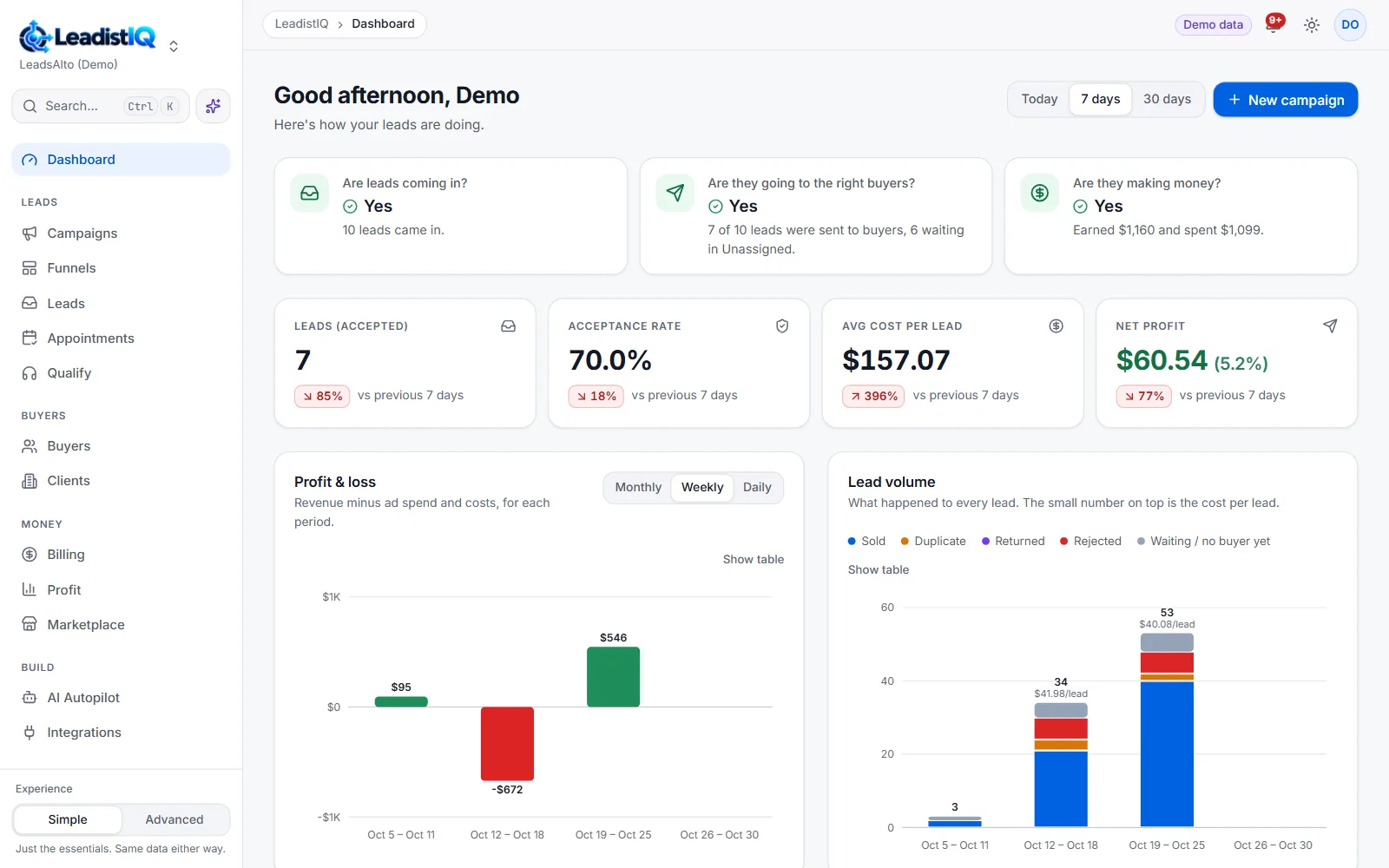Click the AI sparkle button beside search
This screenshot has width=1389, height=868.
pyautogui.click(x=213, y=106)
